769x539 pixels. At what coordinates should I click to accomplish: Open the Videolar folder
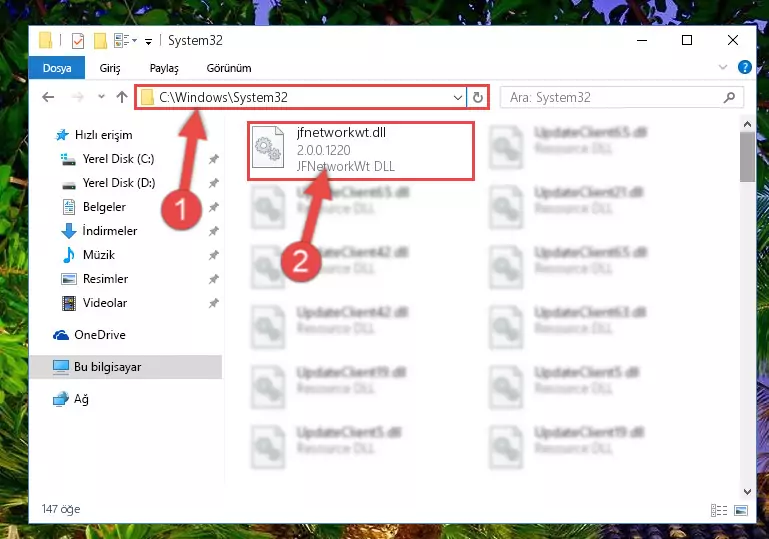pos(104,303)
